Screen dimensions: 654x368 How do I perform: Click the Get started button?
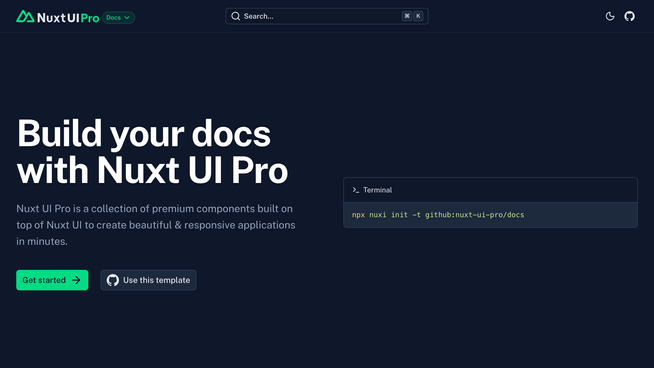(x=52, y=280)
